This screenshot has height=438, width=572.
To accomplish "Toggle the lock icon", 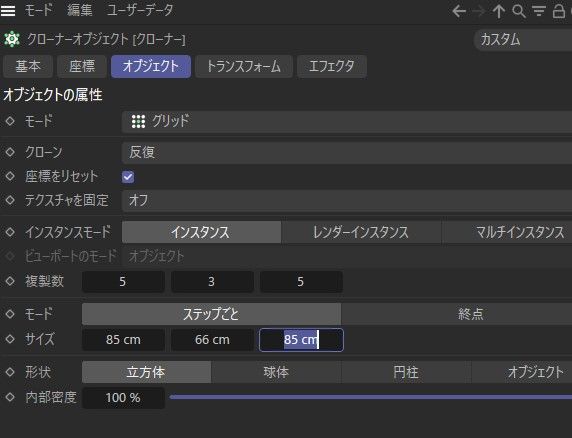I will [x=558, y=11].
